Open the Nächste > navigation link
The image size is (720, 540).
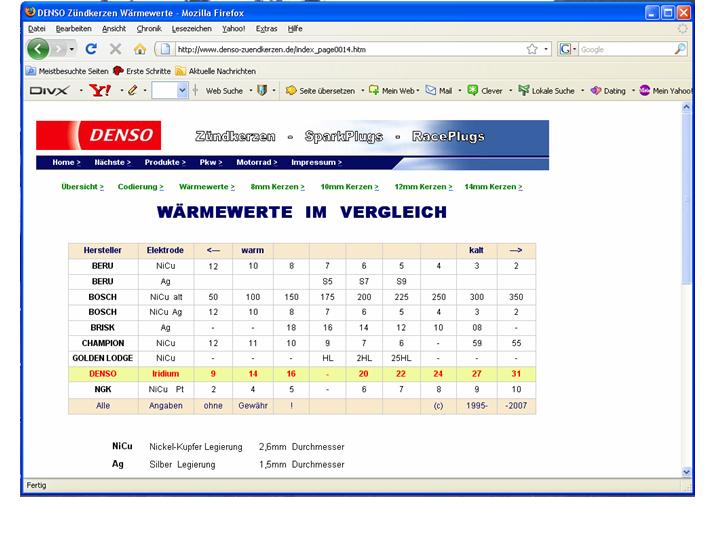coord(112,162)
